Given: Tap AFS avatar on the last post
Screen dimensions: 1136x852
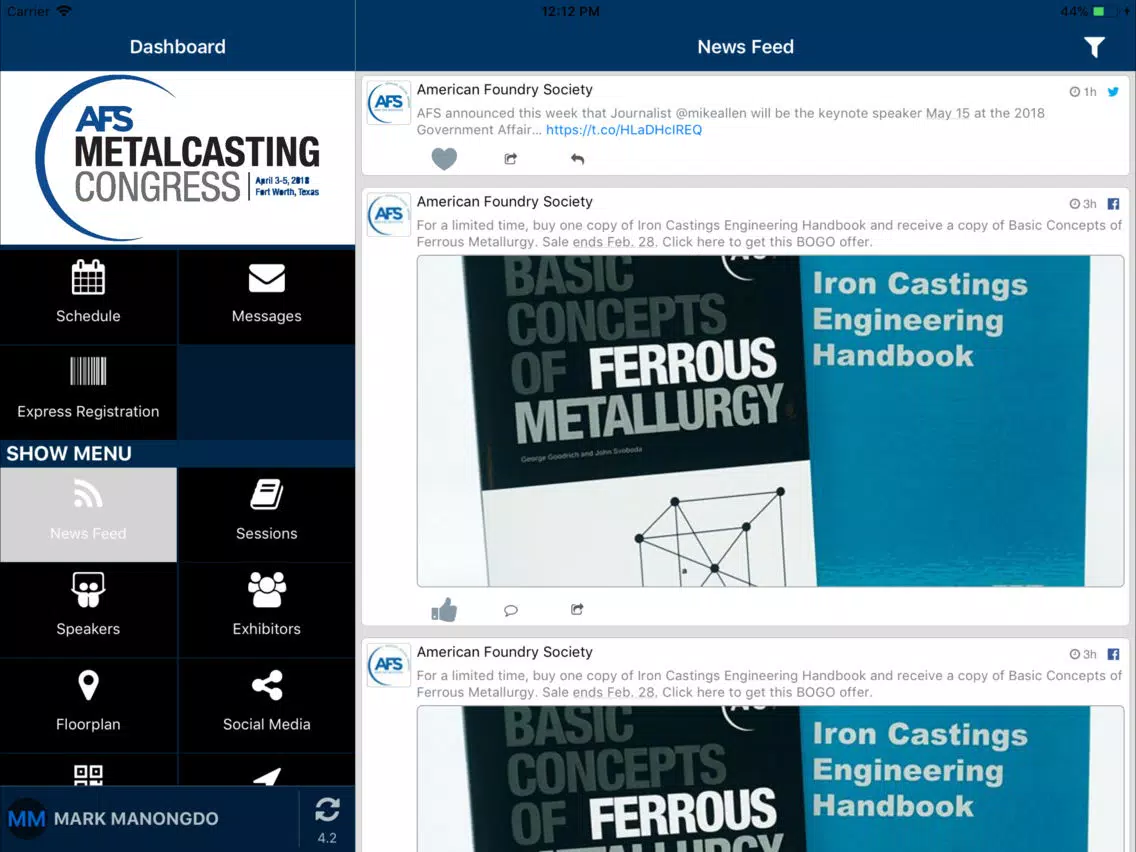Looking at the screenshot, I should coord(389,665).
